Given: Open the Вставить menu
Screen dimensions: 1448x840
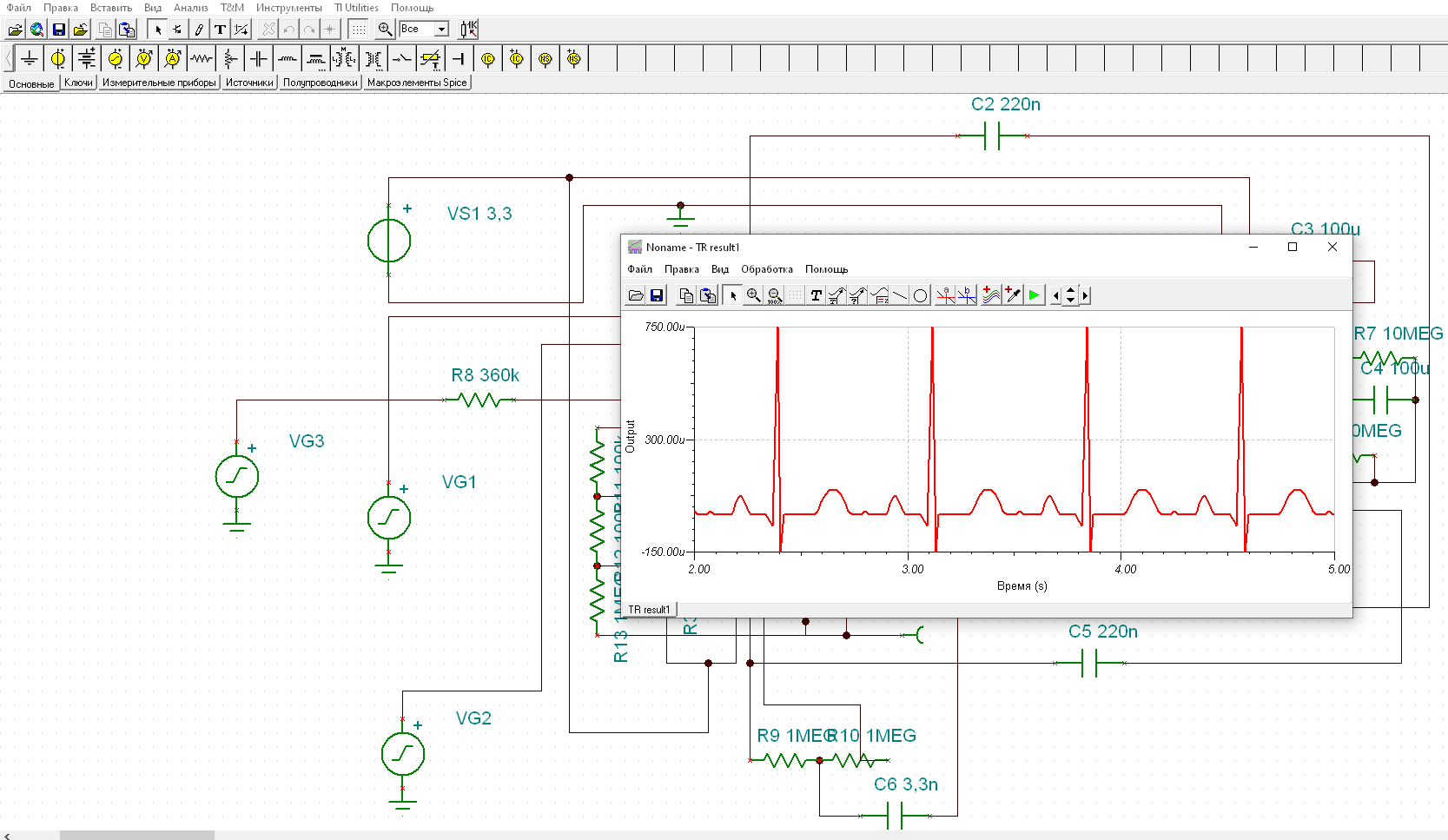Looking at the screenshot, I should point(111,8).
